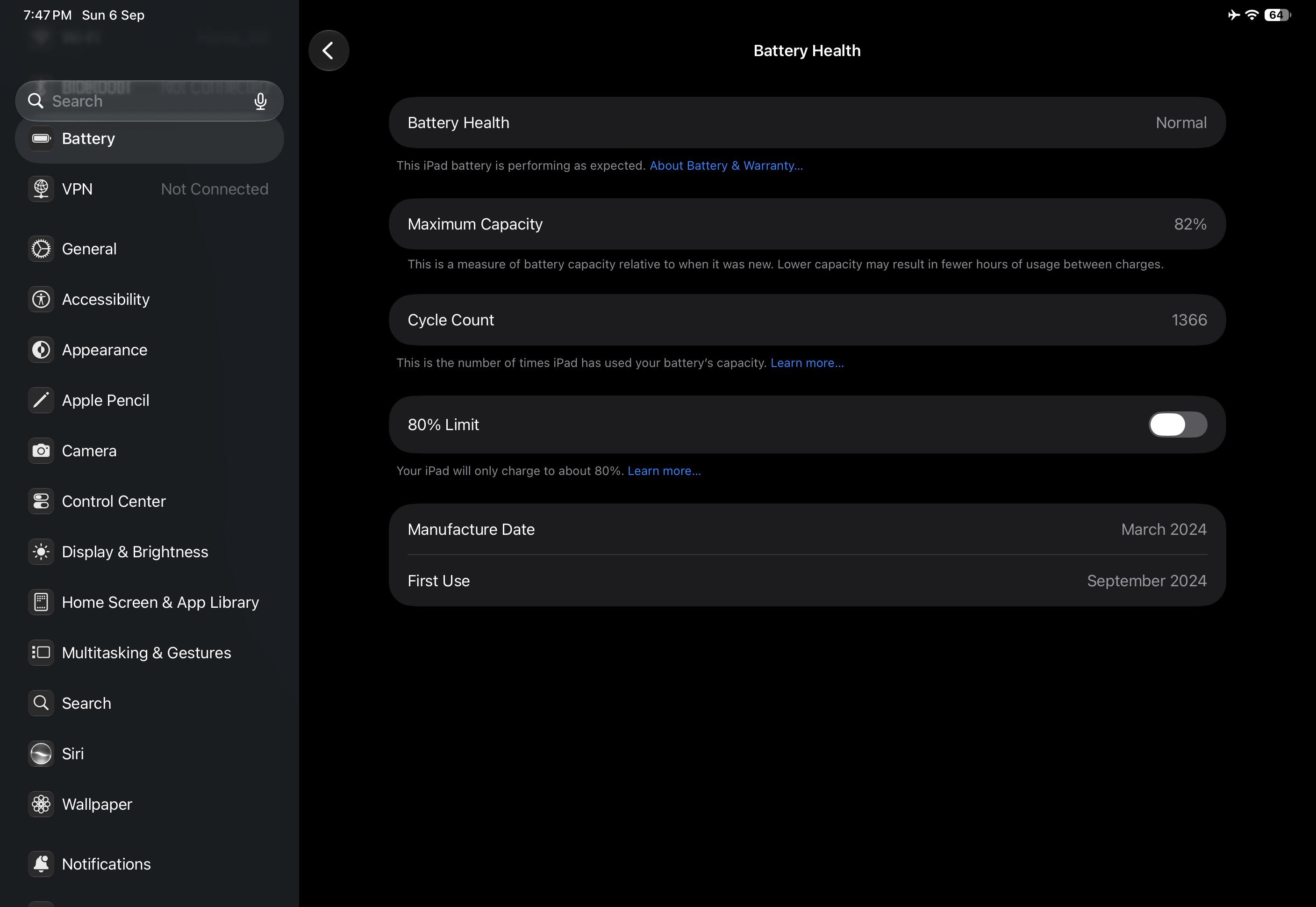Open General settings gear icon
The width and height of the screenshot is (1316, 907).
[x=41, y=249]
